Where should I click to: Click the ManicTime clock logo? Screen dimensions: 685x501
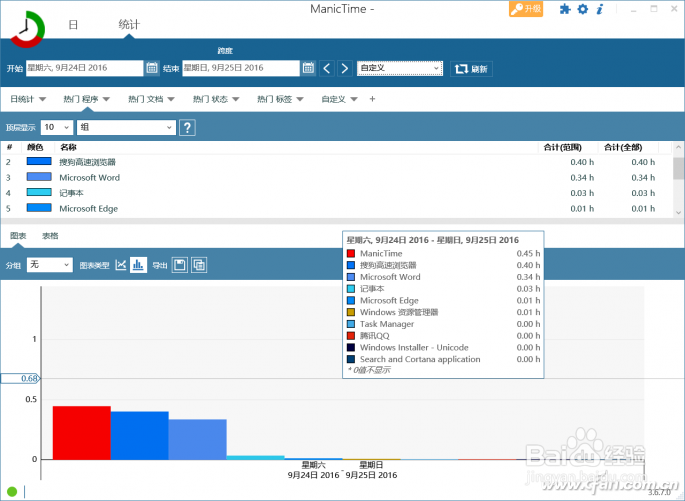[28, 29]
